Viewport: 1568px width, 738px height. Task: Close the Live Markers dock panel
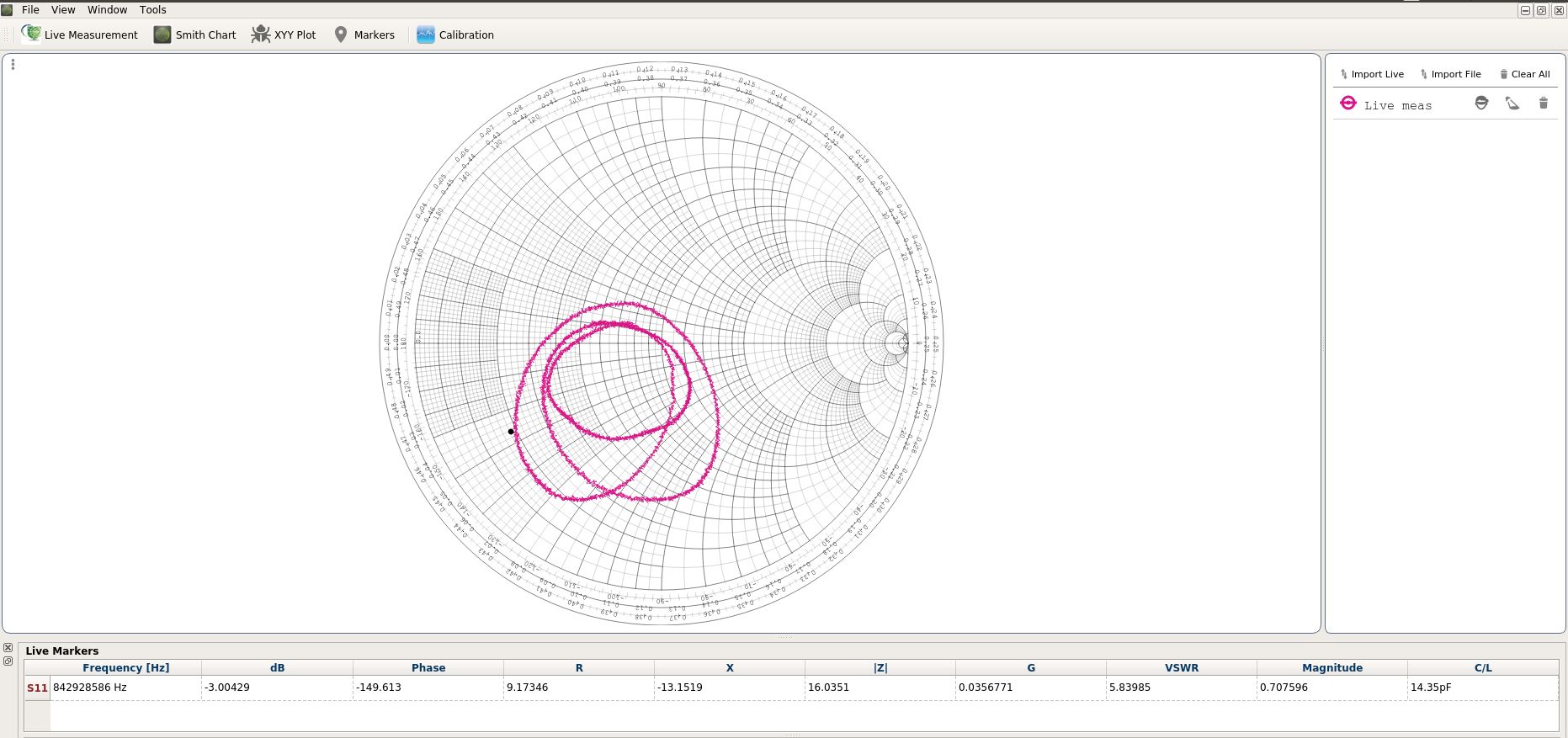click(x=8, y=648)
